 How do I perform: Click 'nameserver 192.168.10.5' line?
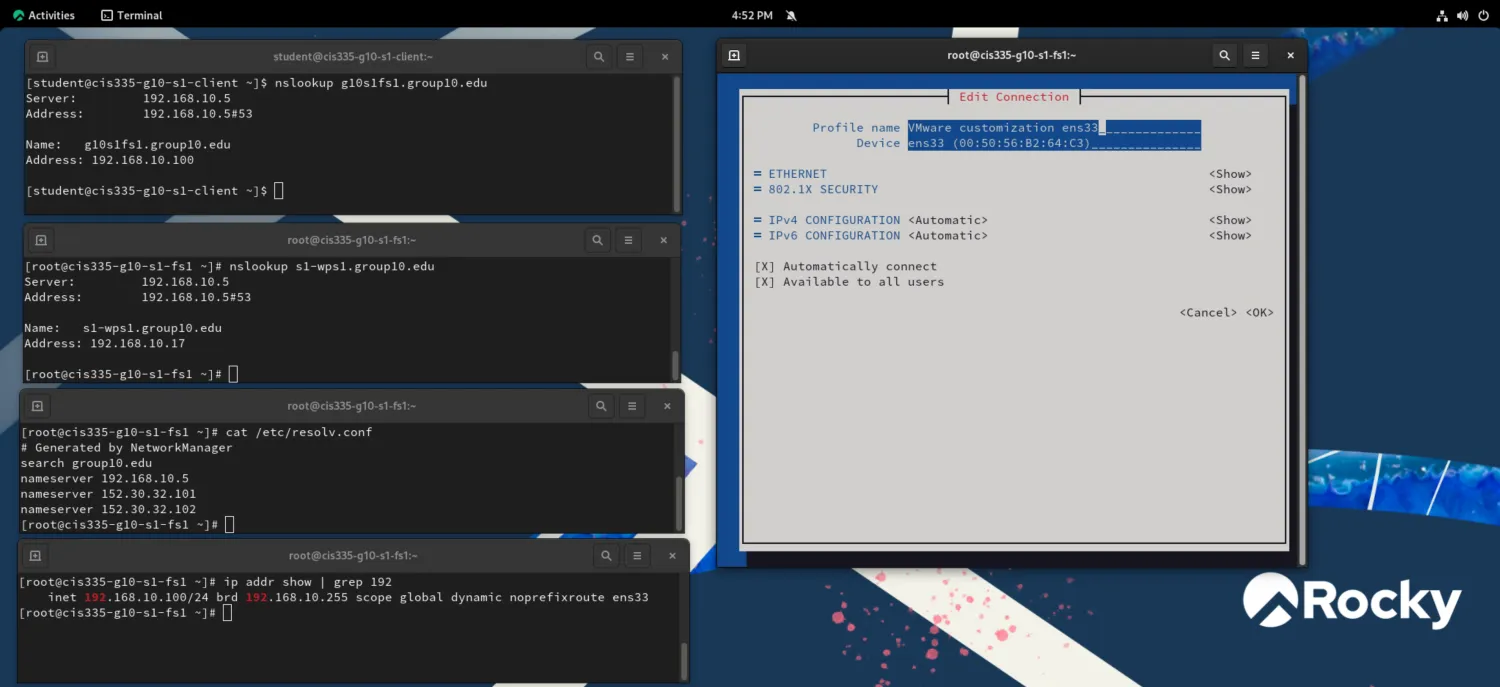pos(104,479)
